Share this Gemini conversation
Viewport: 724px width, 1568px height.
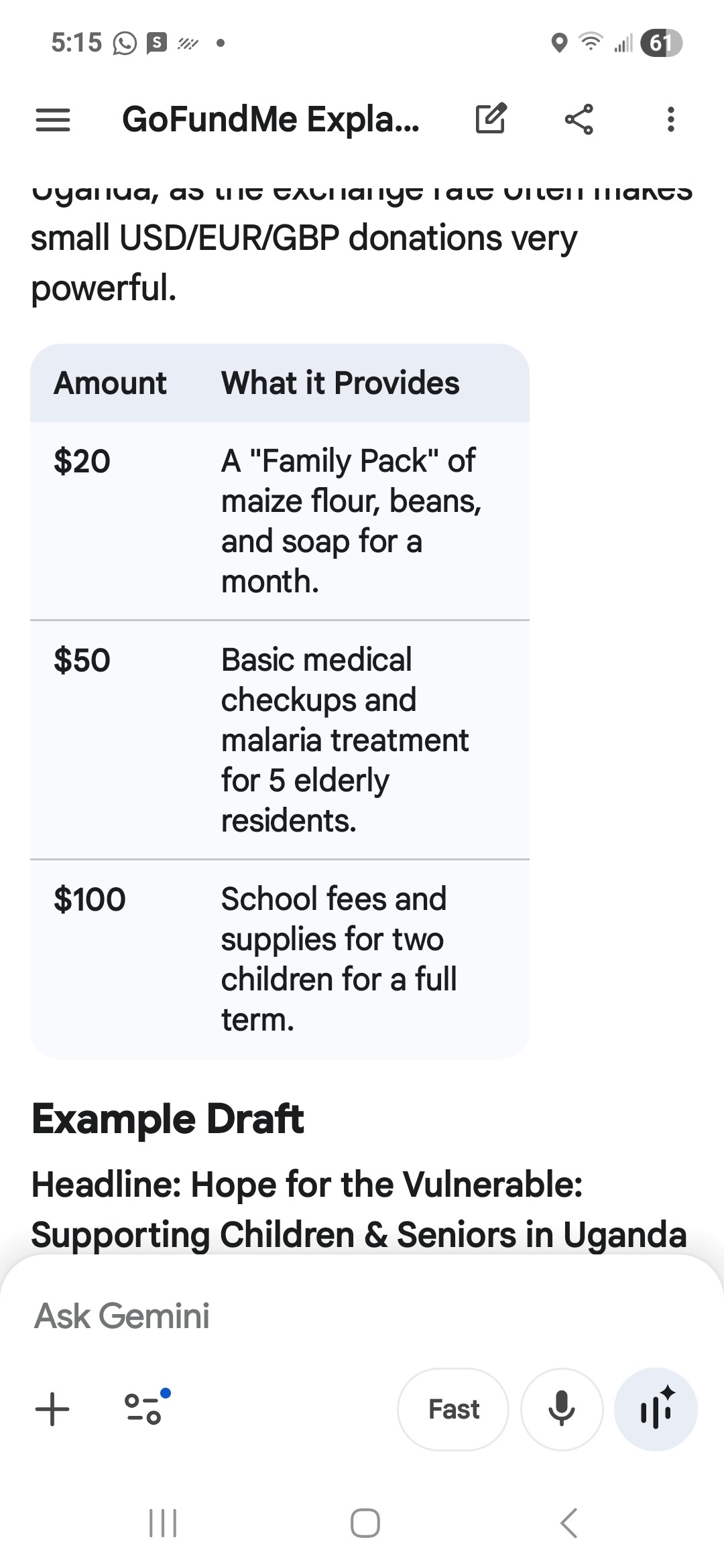tap(579, 120)
